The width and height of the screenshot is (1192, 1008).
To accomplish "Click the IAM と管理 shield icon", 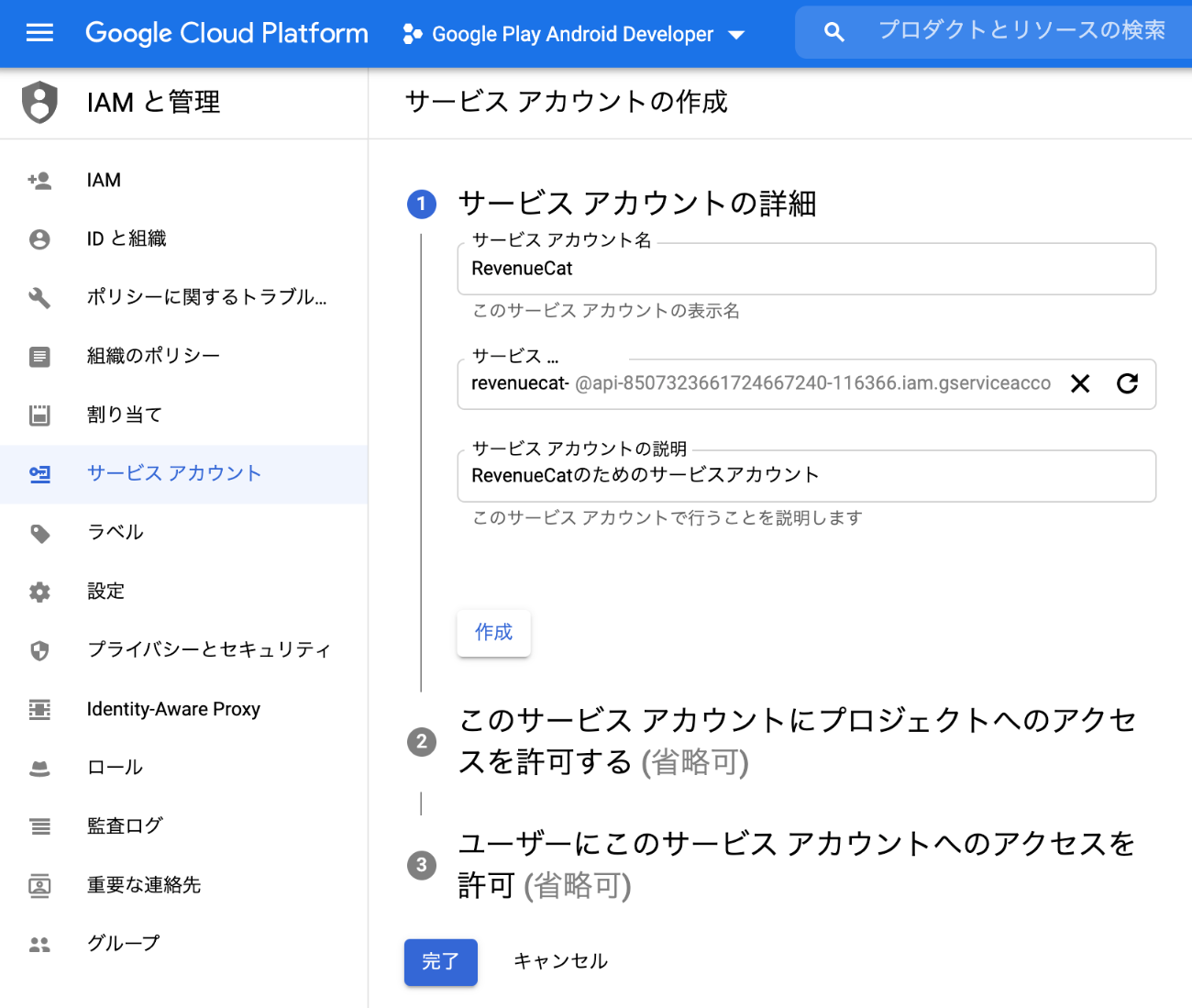I will [x=39, y=102].
